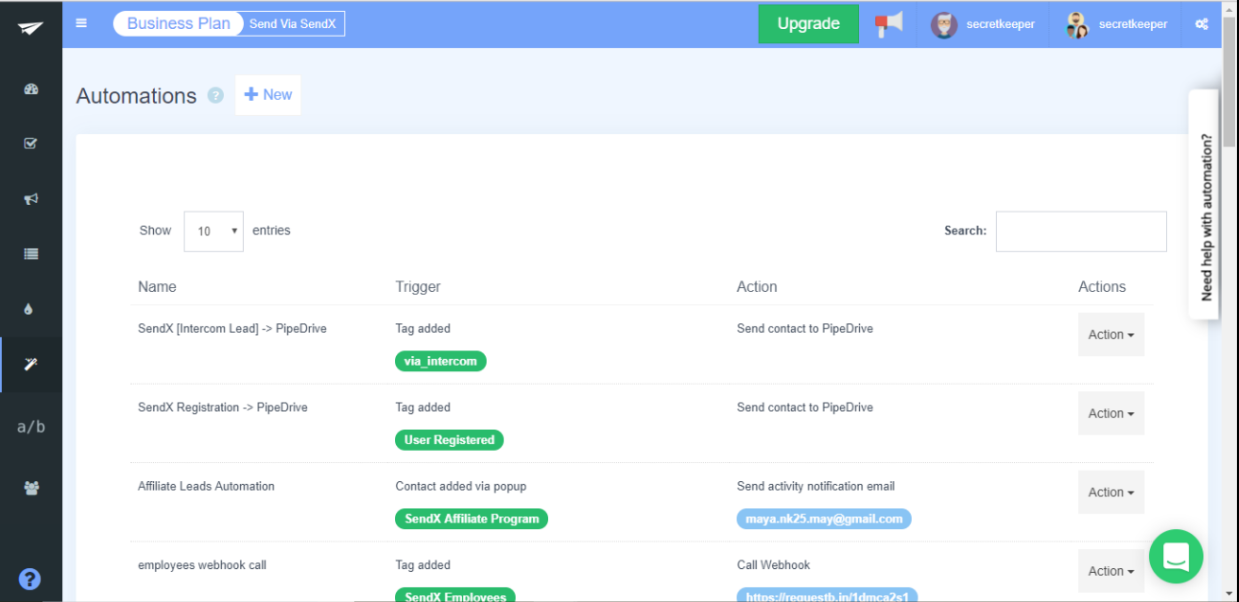Click the SendX Affiliate Program tag

[472, 519]
